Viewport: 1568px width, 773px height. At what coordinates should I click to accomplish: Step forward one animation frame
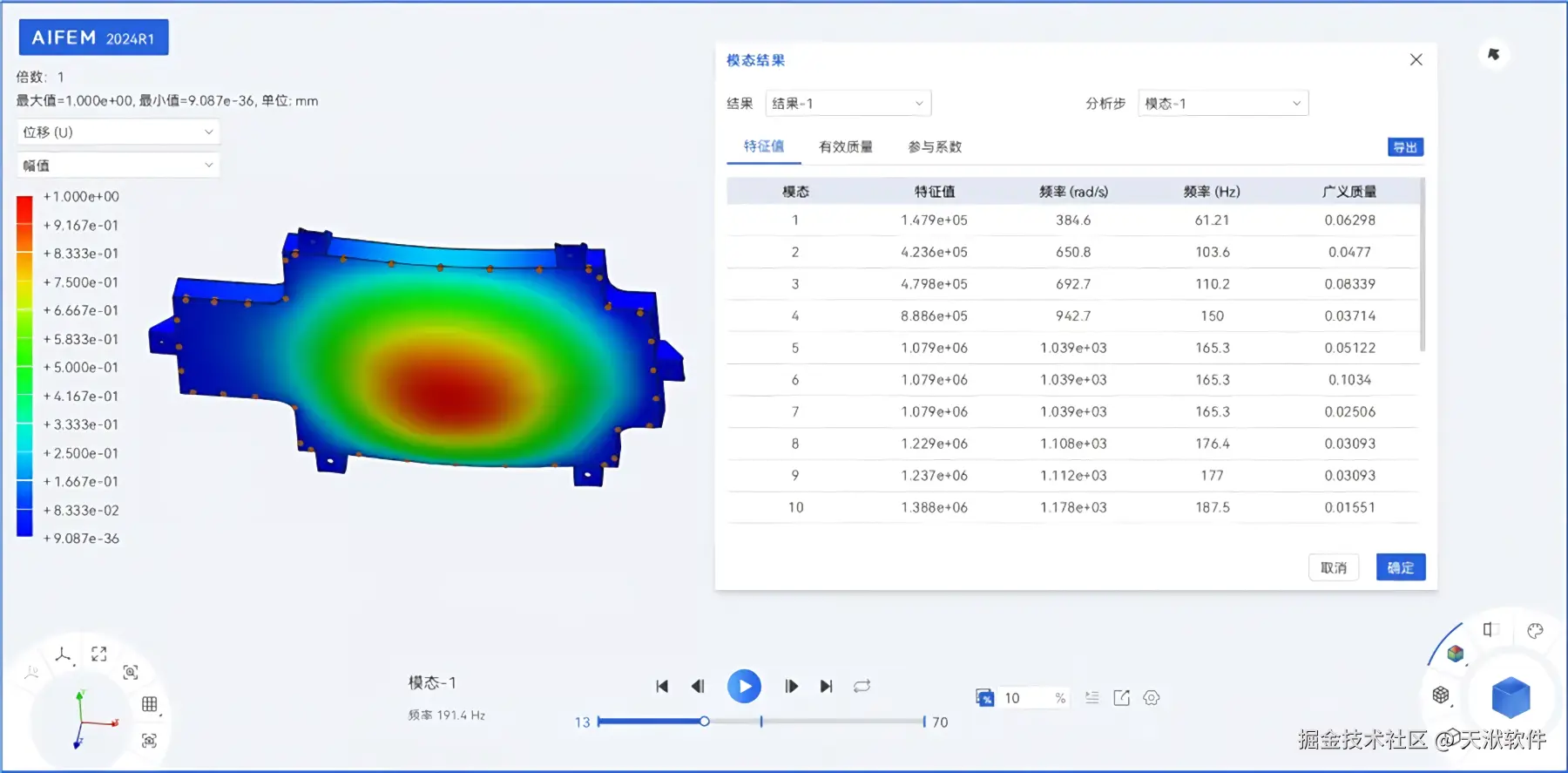click(x=791, y=687)
